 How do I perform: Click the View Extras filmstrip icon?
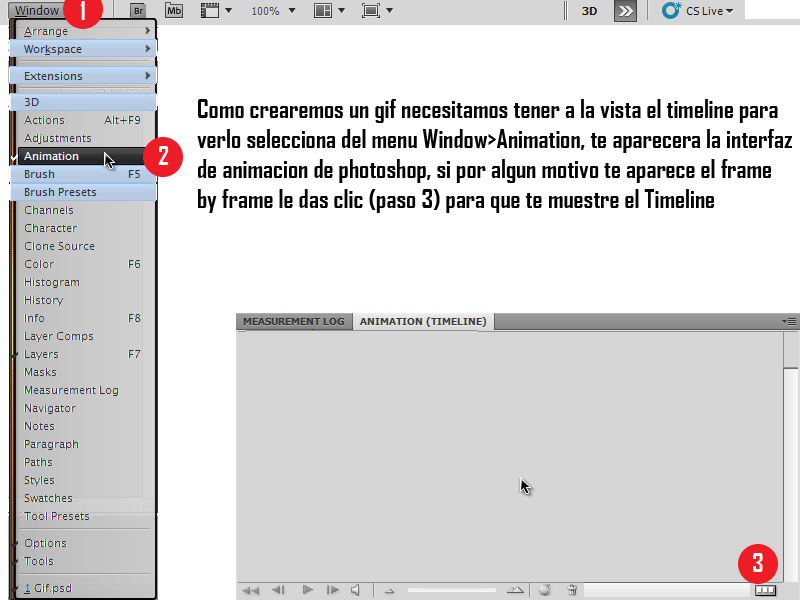(210, 11)
